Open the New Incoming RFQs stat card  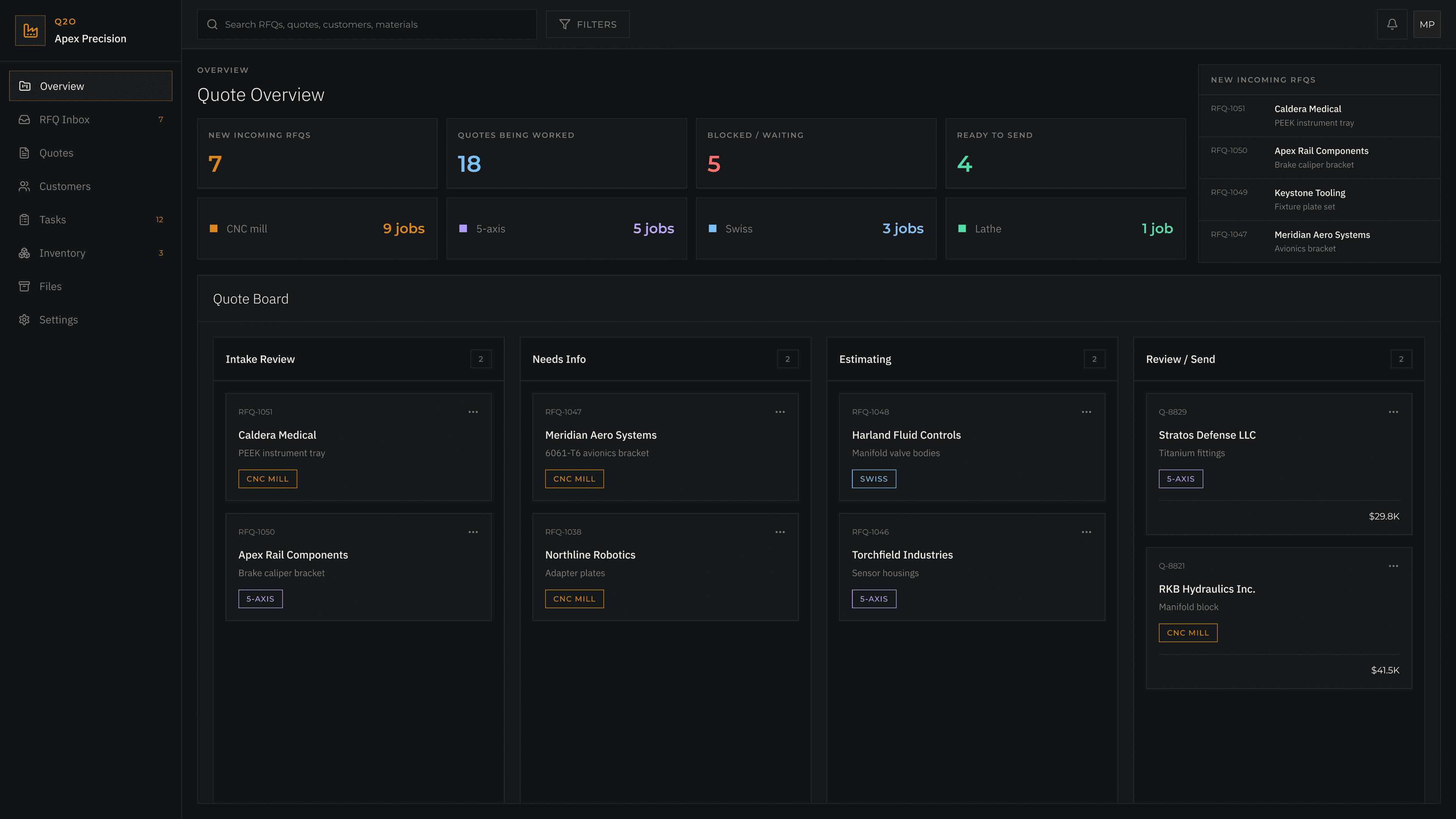tap(317, 153)
